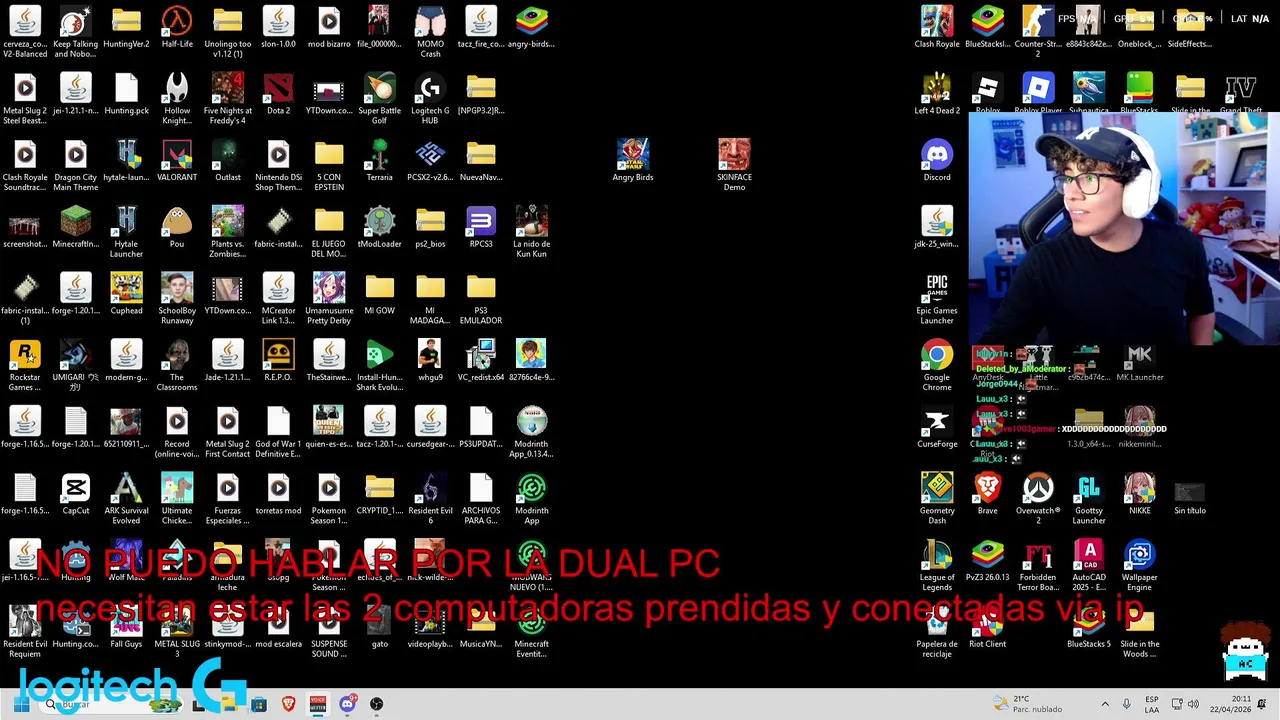Select the AutoCAD 2025 shortcut
This screenshot has width=1280, height=720.
pyautogui.click(x=1089, y=566)
